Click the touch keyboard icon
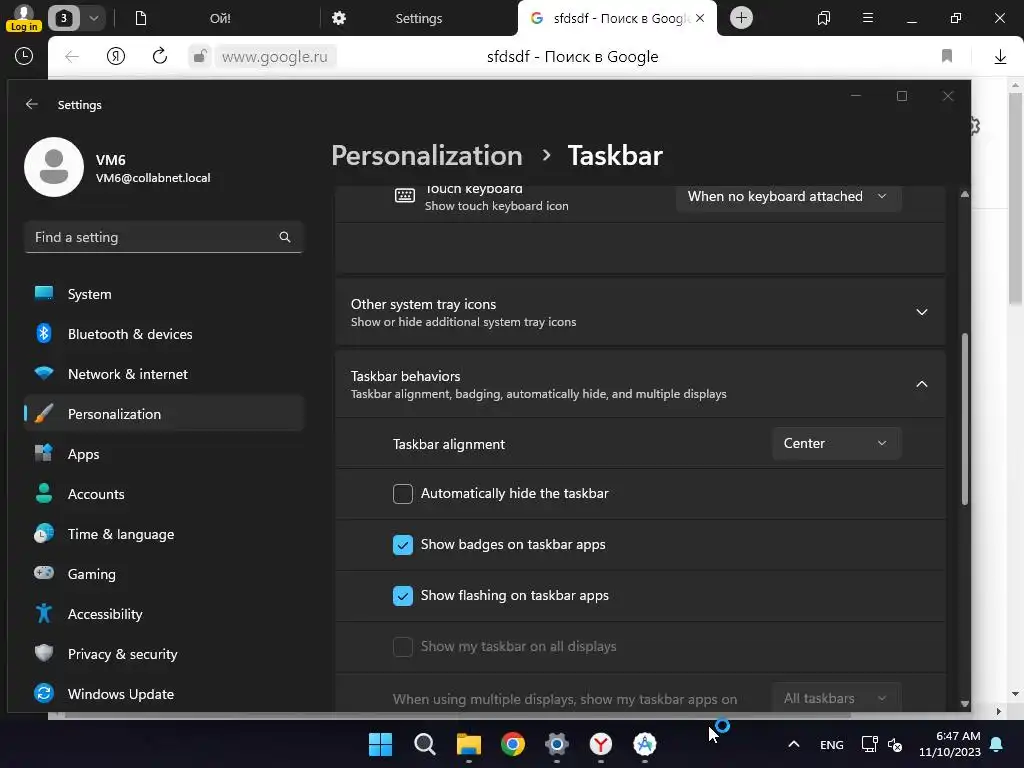This screenshot has width=1024, height=768. (x=405, y=195)
